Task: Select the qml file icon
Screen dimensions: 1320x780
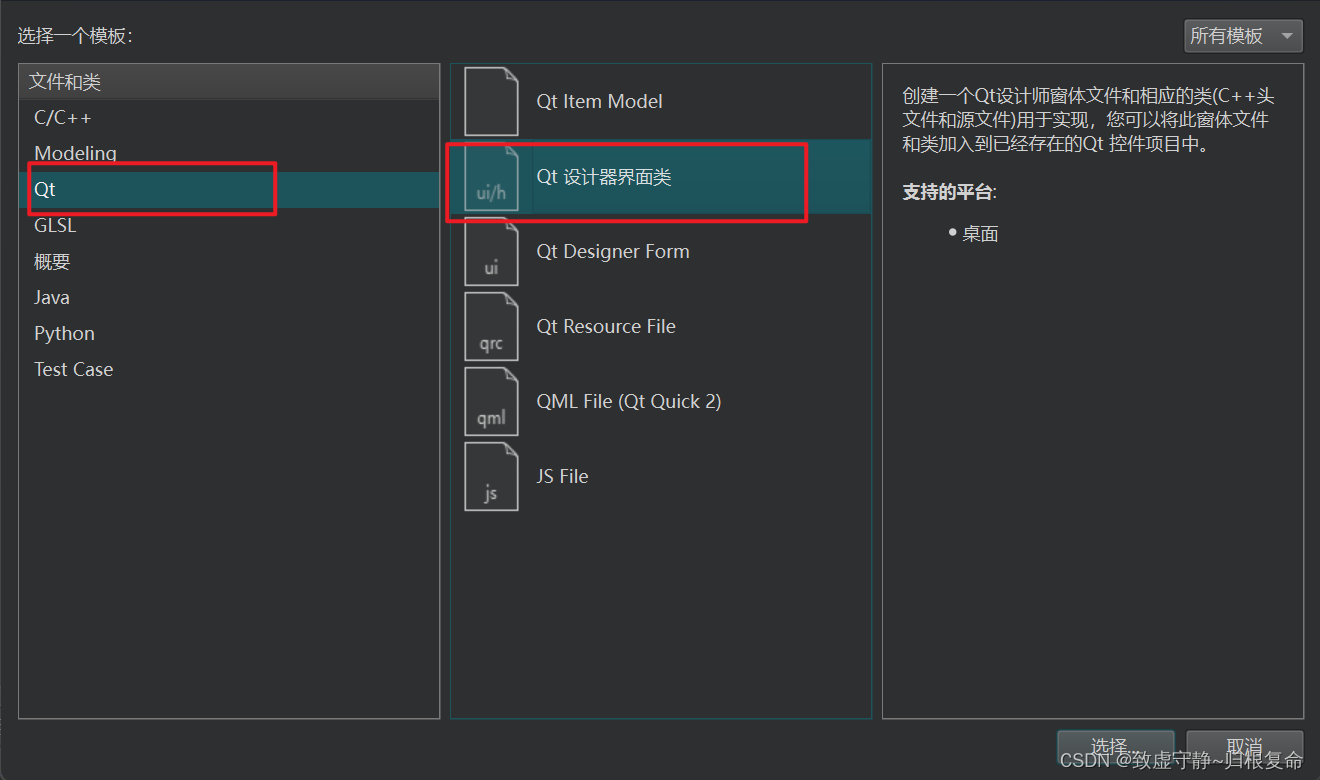Action: point(491,401)
